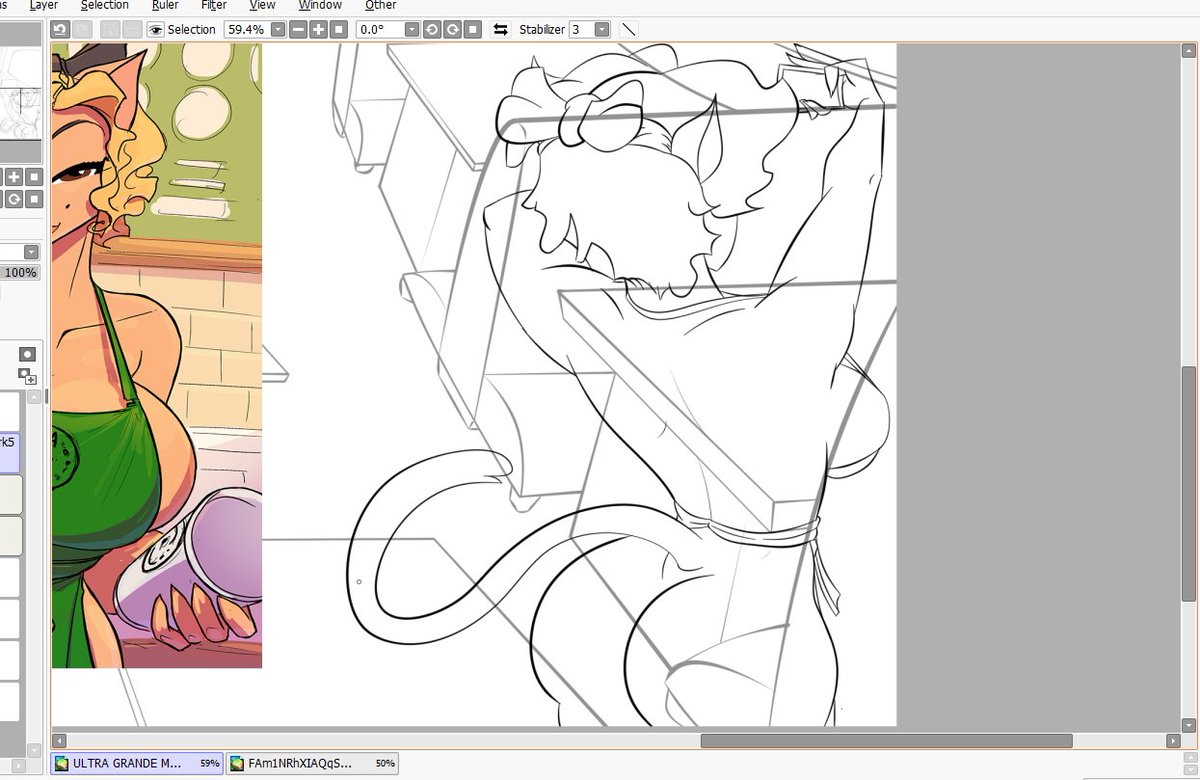1200x780 pixels.
Task: Open the Layer menu
Action: point(44,5)
